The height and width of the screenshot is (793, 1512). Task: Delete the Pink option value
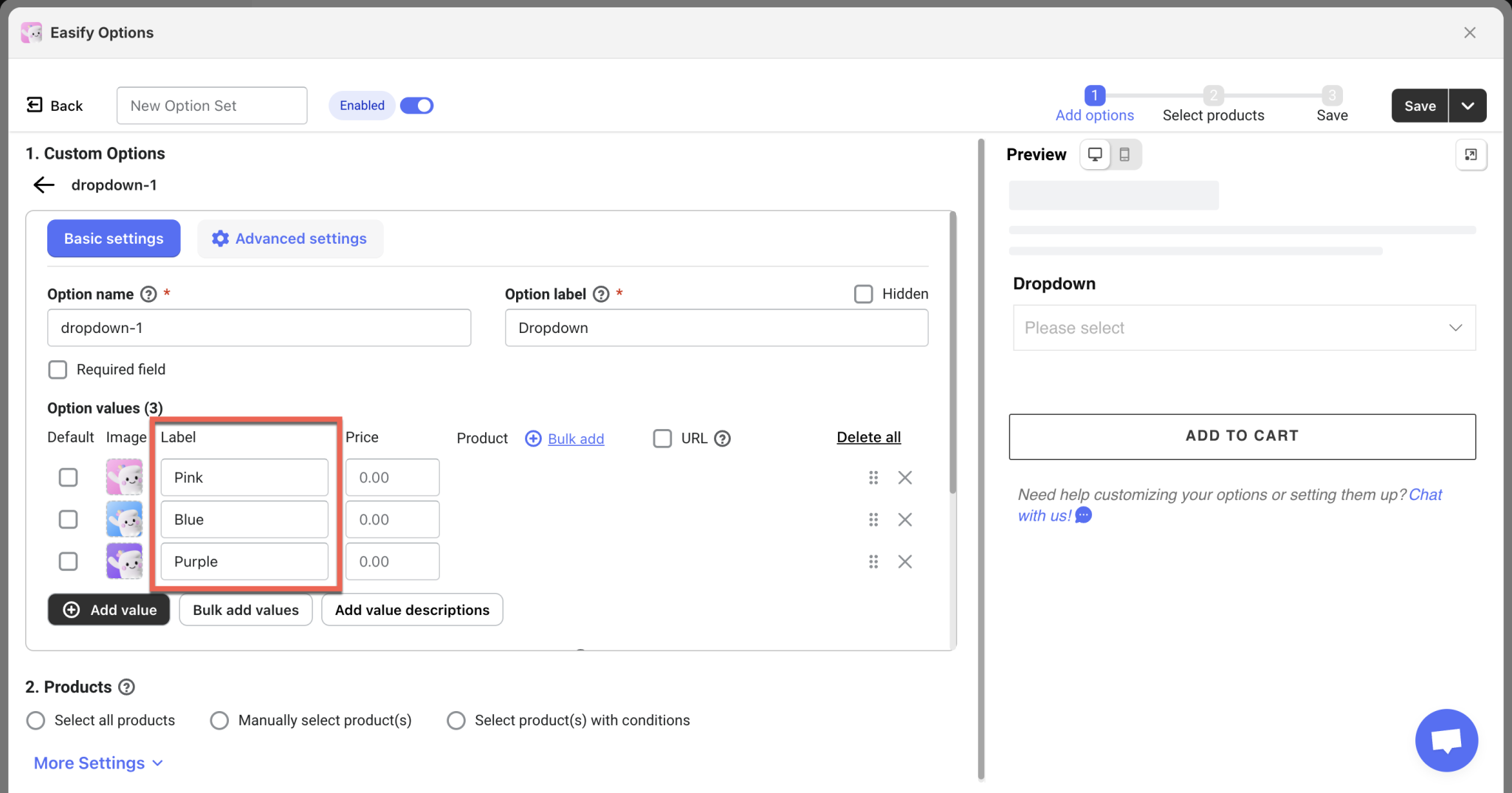[x=905, y=478]
